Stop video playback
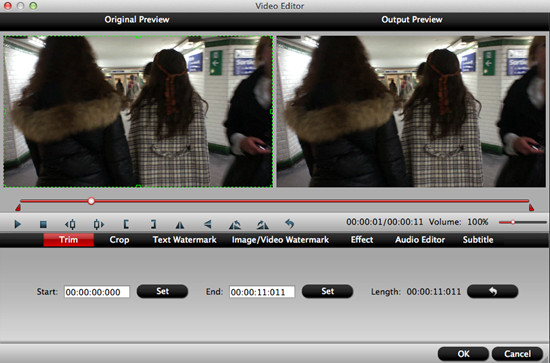 (43, 224)
